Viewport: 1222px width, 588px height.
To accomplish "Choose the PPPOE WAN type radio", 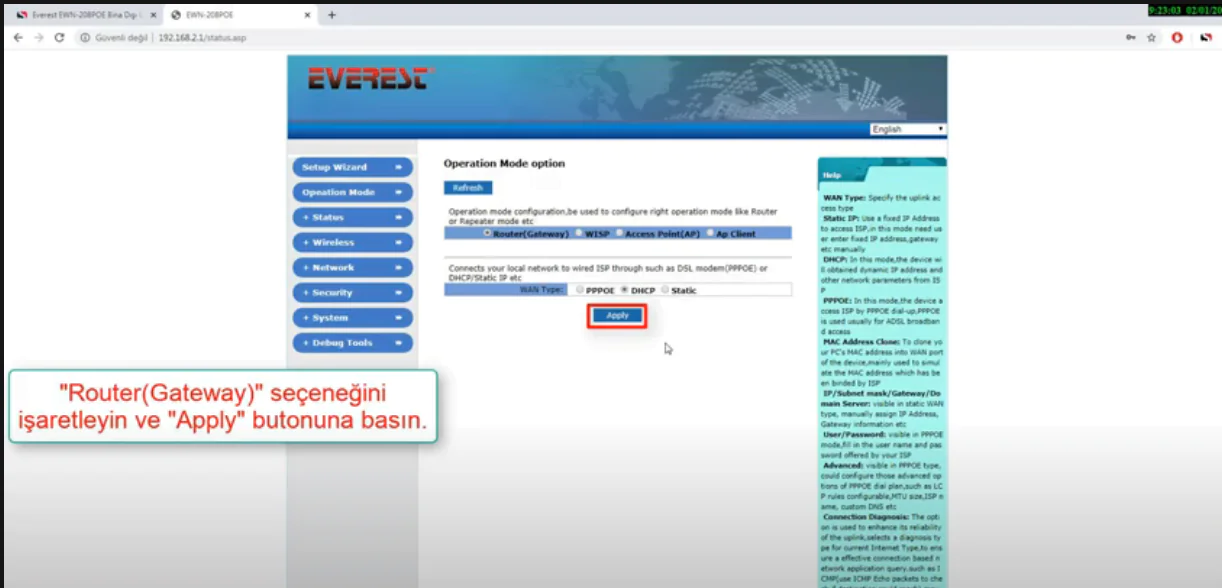I will [x=580, y=290].
